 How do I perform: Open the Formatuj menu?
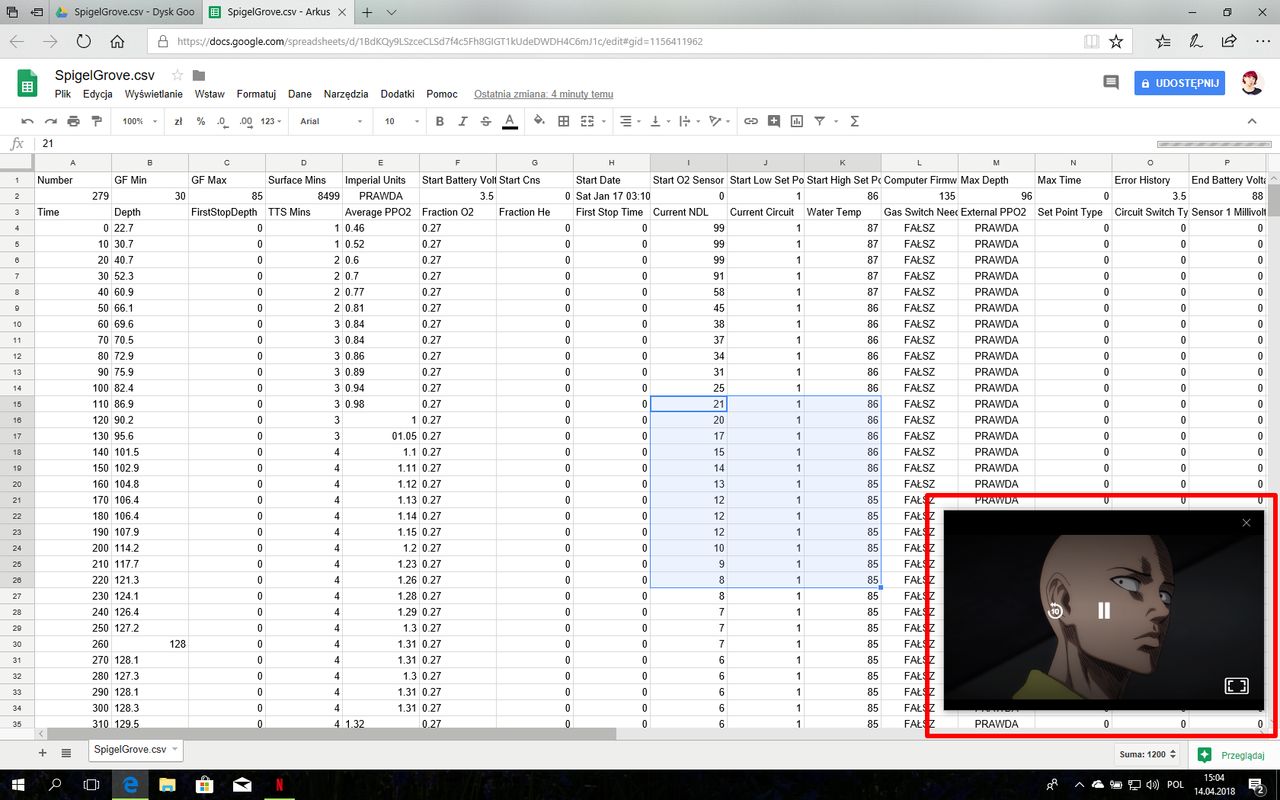pos(256,94)
